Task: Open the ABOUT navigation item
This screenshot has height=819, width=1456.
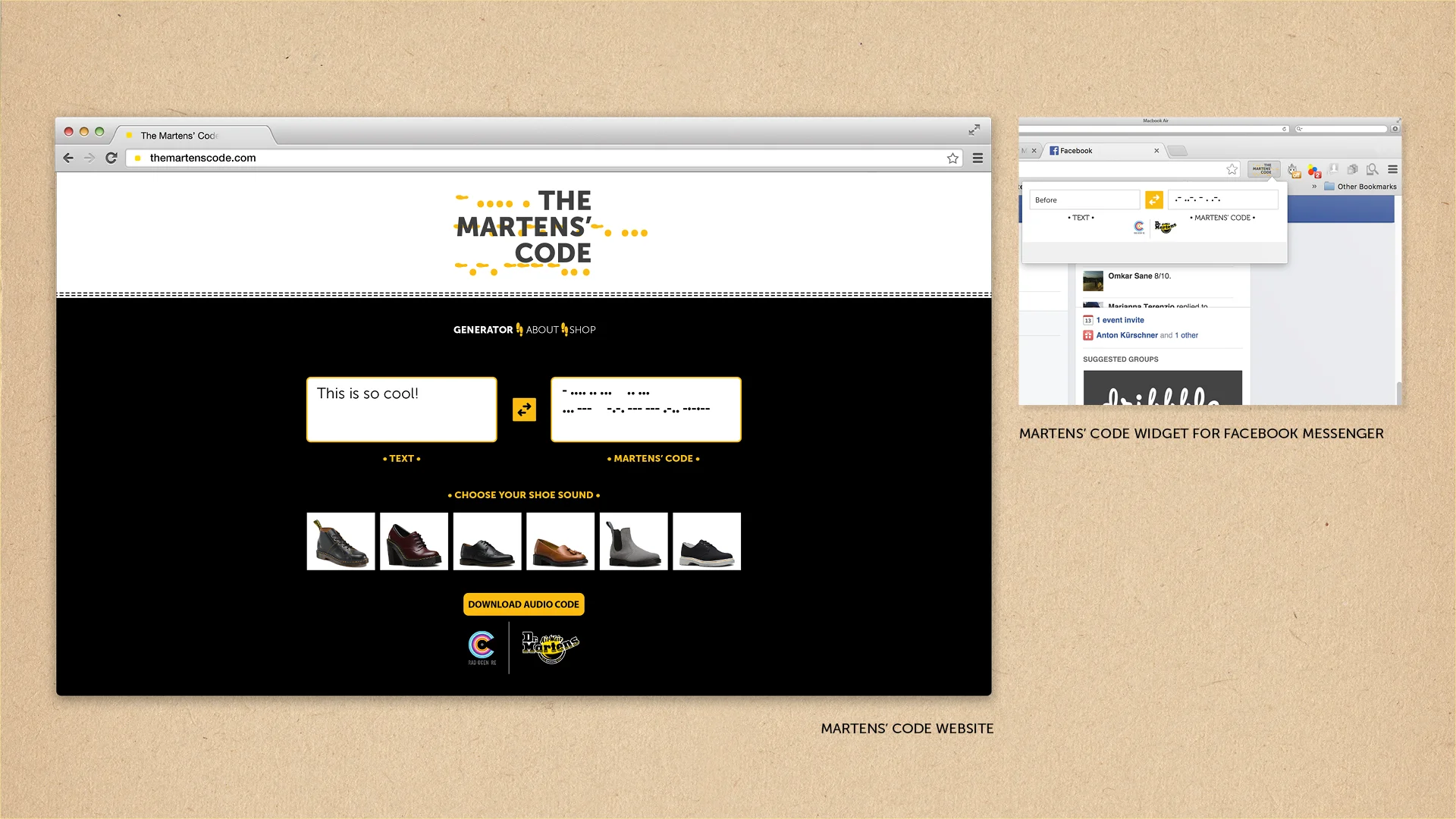Action: point(542,330)
